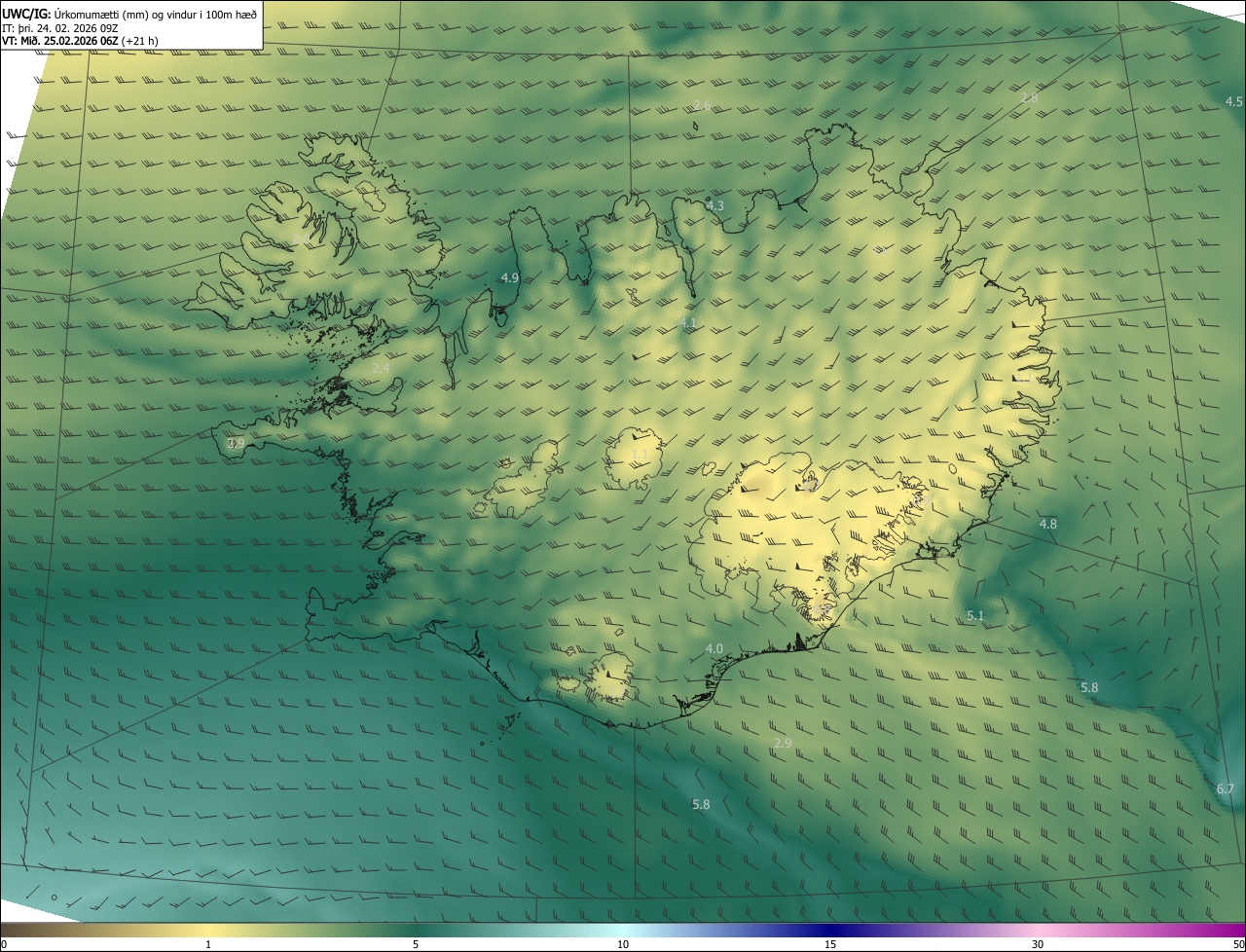Click the precipitation value 4.5 on the map

[1233, 101]
